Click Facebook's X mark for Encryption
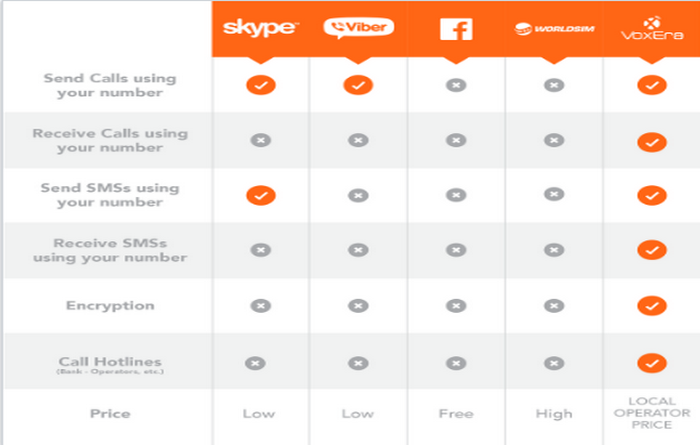700x445 pixels. pos(456,306)
